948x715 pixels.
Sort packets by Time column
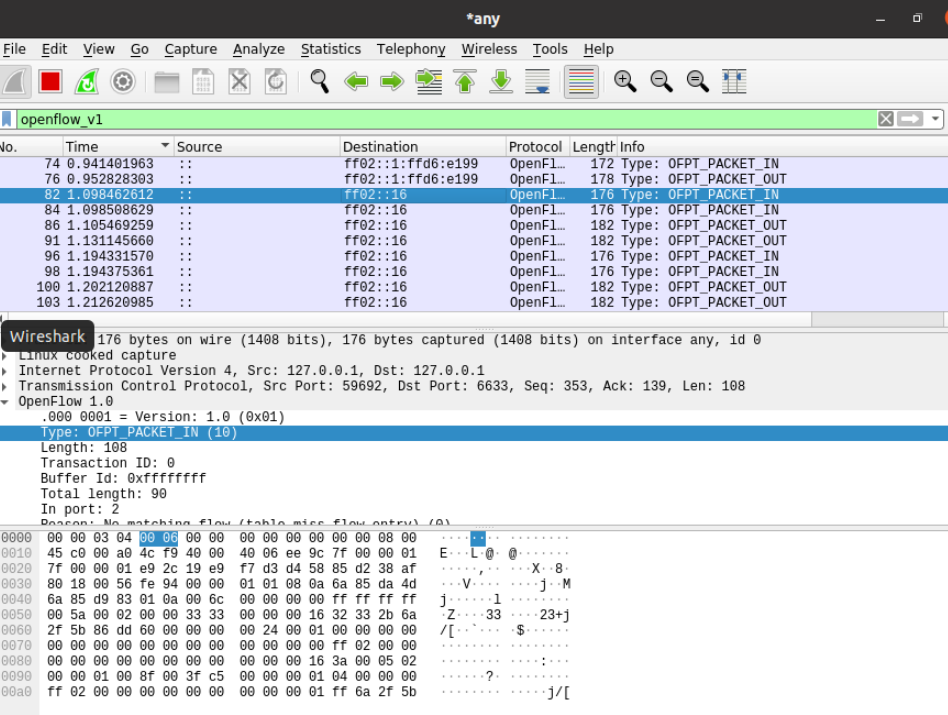117,147
